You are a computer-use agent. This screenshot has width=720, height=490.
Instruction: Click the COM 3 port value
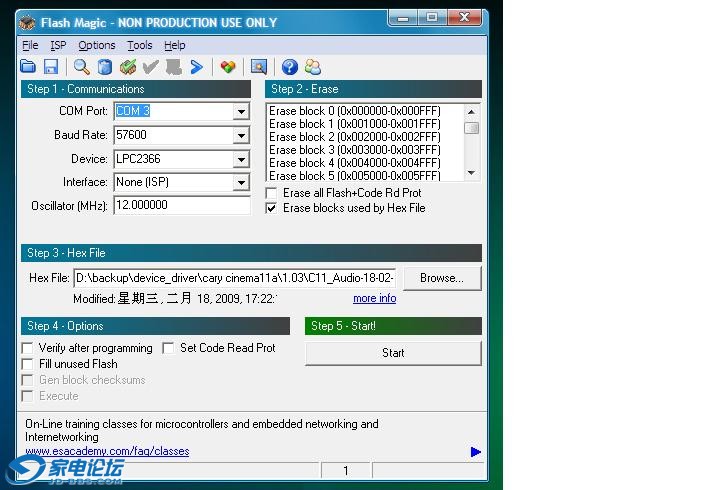(133, 111)
